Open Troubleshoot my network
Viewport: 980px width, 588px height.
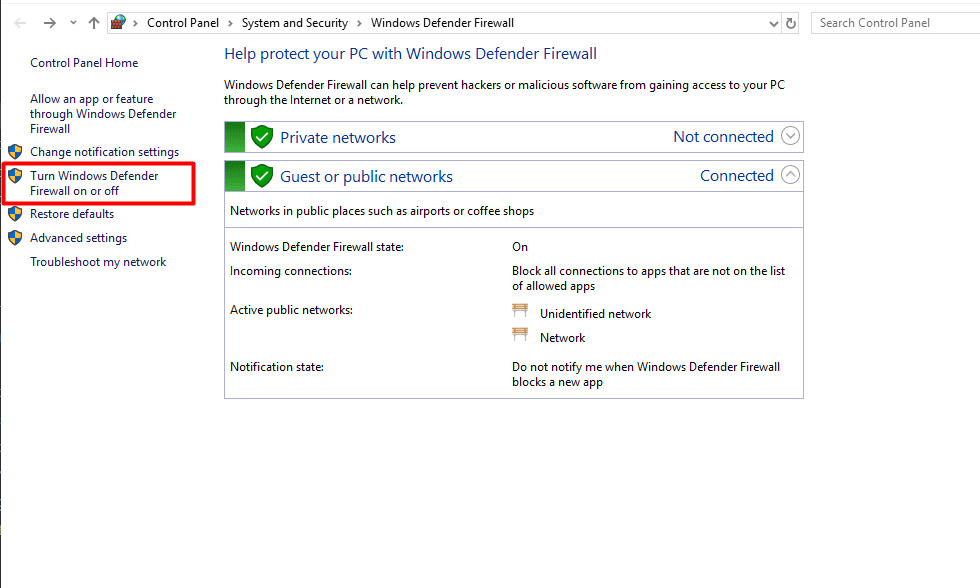click(x=98, y=262)
